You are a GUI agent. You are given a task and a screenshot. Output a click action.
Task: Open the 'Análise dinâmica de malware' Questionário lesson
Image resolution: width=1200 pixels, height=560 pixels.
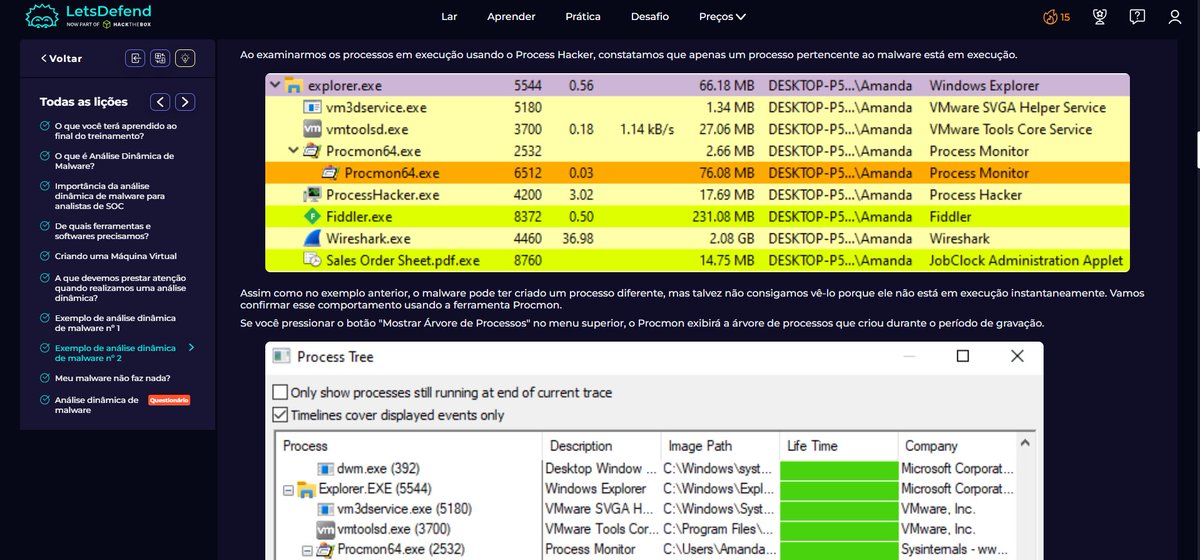coord(97,405)
